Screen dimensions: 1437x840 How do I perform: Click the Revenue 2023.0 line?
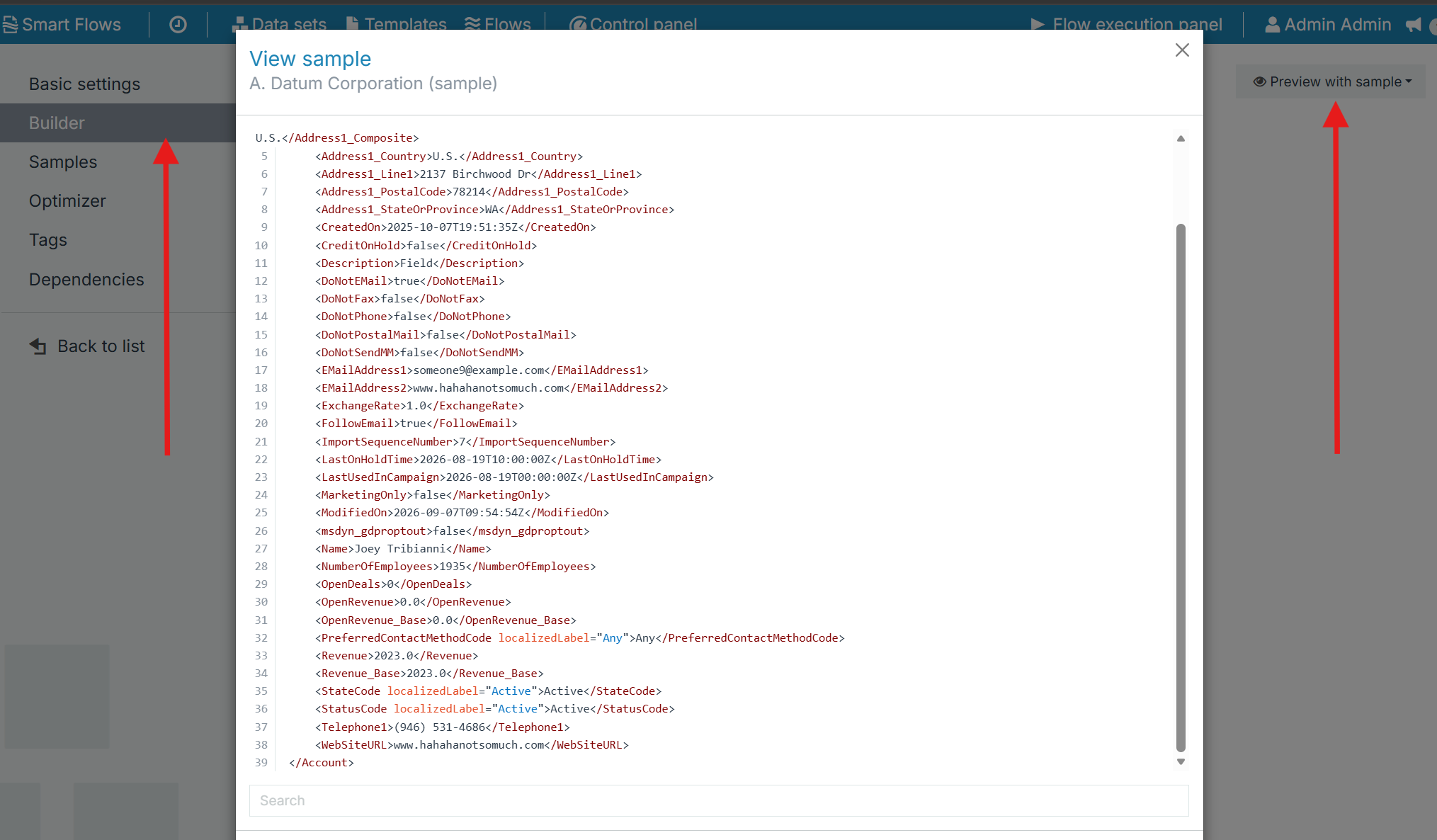[x=397, y=656]
